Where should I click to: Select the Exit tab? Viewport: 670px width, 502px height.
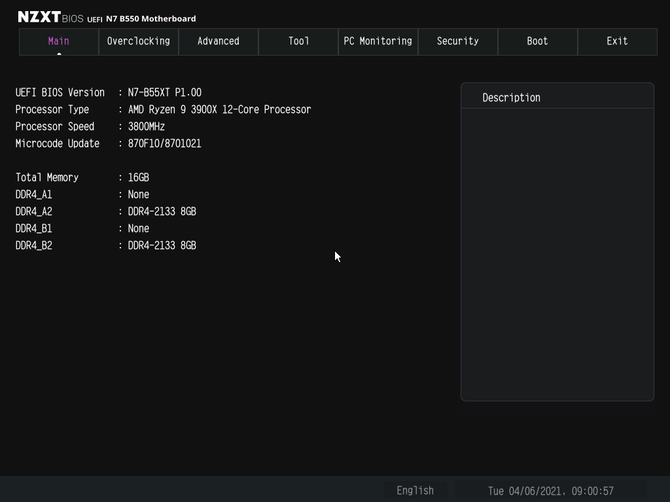(617, 41)
